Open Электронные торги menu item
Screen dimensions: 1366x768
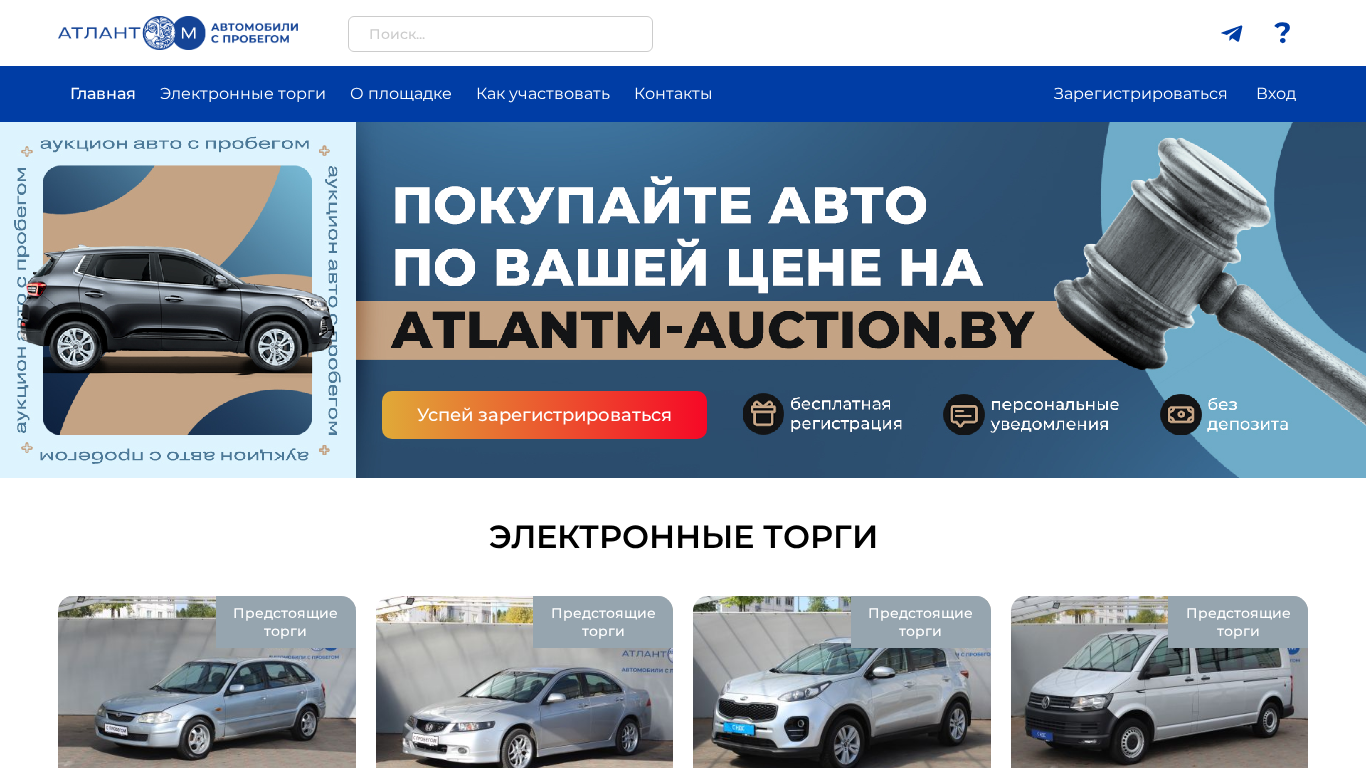click(243, 94)
